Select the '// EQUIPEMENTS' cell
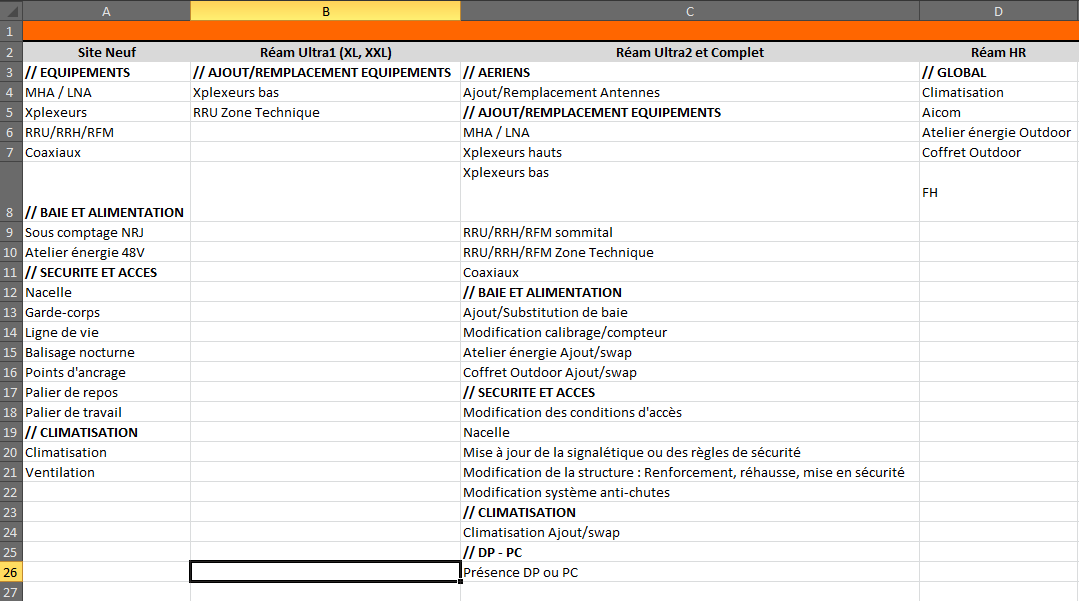This screenshot has width=1079, height=601. 105,72
